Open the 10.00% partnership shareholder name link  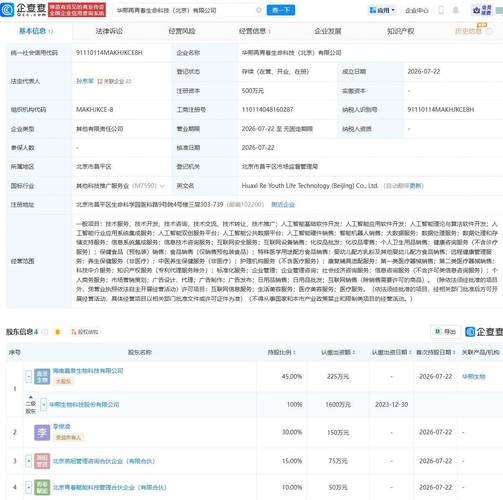(x=110, y=487)
